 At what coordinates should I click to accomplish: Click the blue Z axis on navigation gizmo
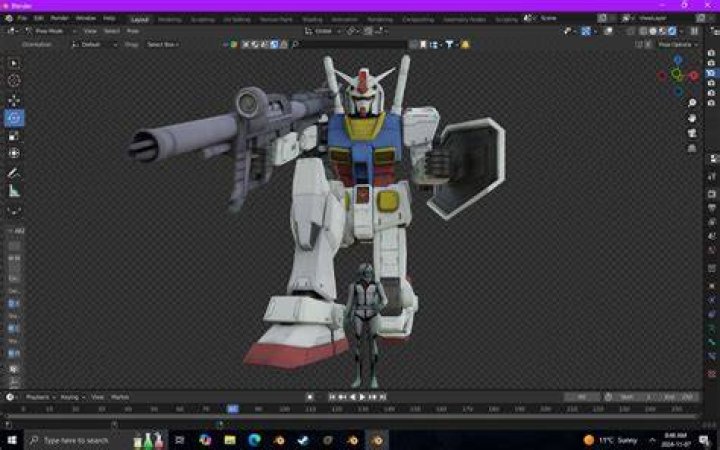677,60
